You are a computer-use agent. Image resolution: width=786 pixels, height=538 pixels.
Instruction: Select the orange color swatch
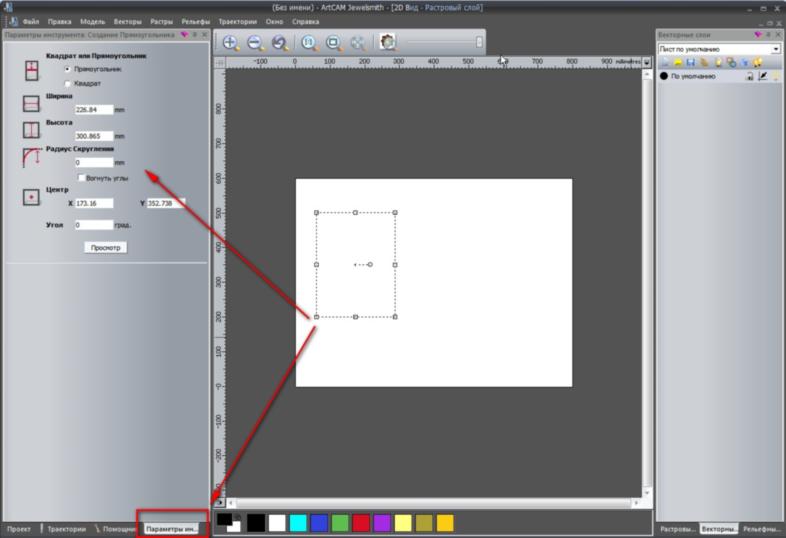[x=445, y=522]
